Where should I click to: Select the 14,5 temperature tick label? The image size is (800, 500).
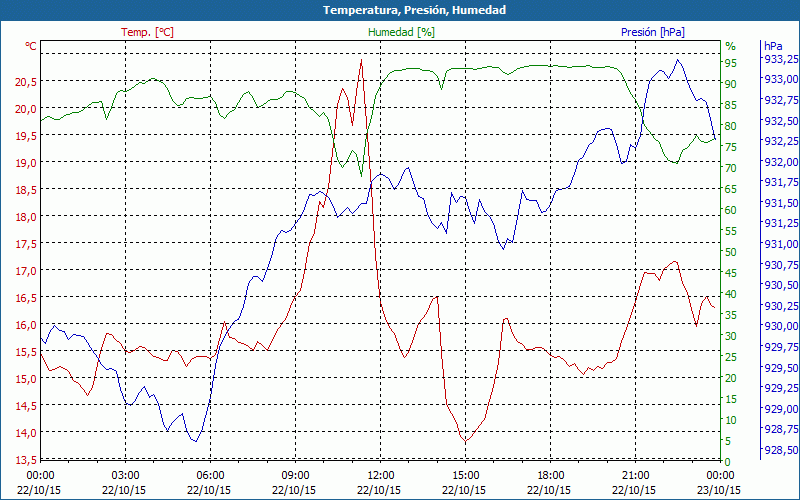point(27,406)
